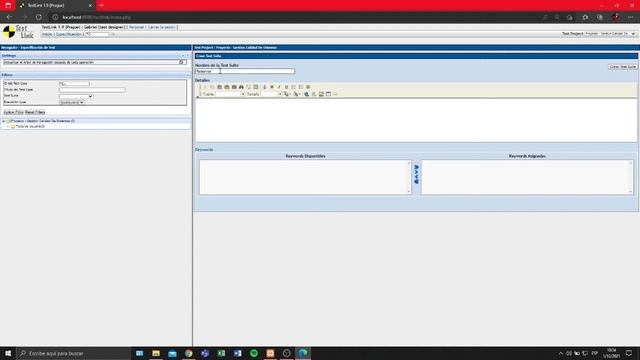The height and width of the screenshot is (360, 640).
Task: Insert a link with the editor globe icon
Action: (307, 94)
